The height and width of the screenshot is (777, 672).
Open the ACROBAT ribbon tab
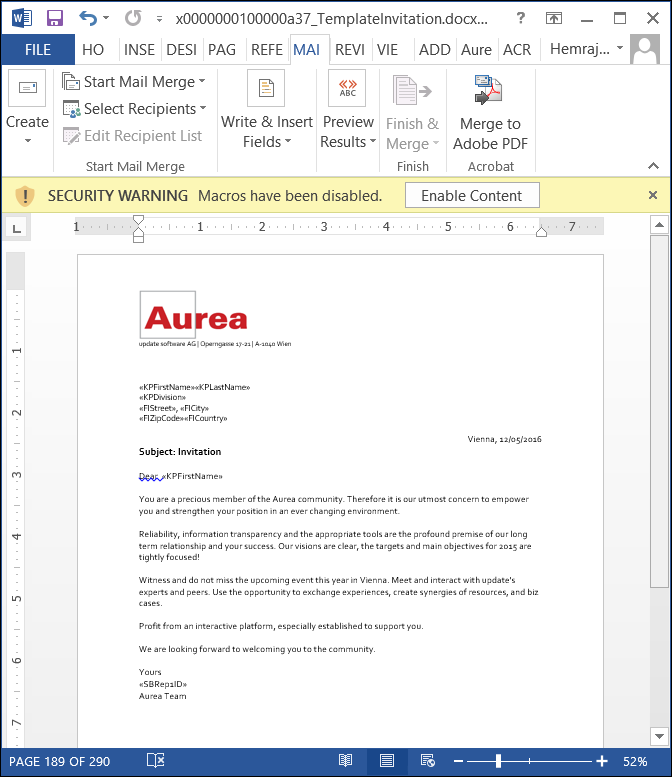(517, 50)
